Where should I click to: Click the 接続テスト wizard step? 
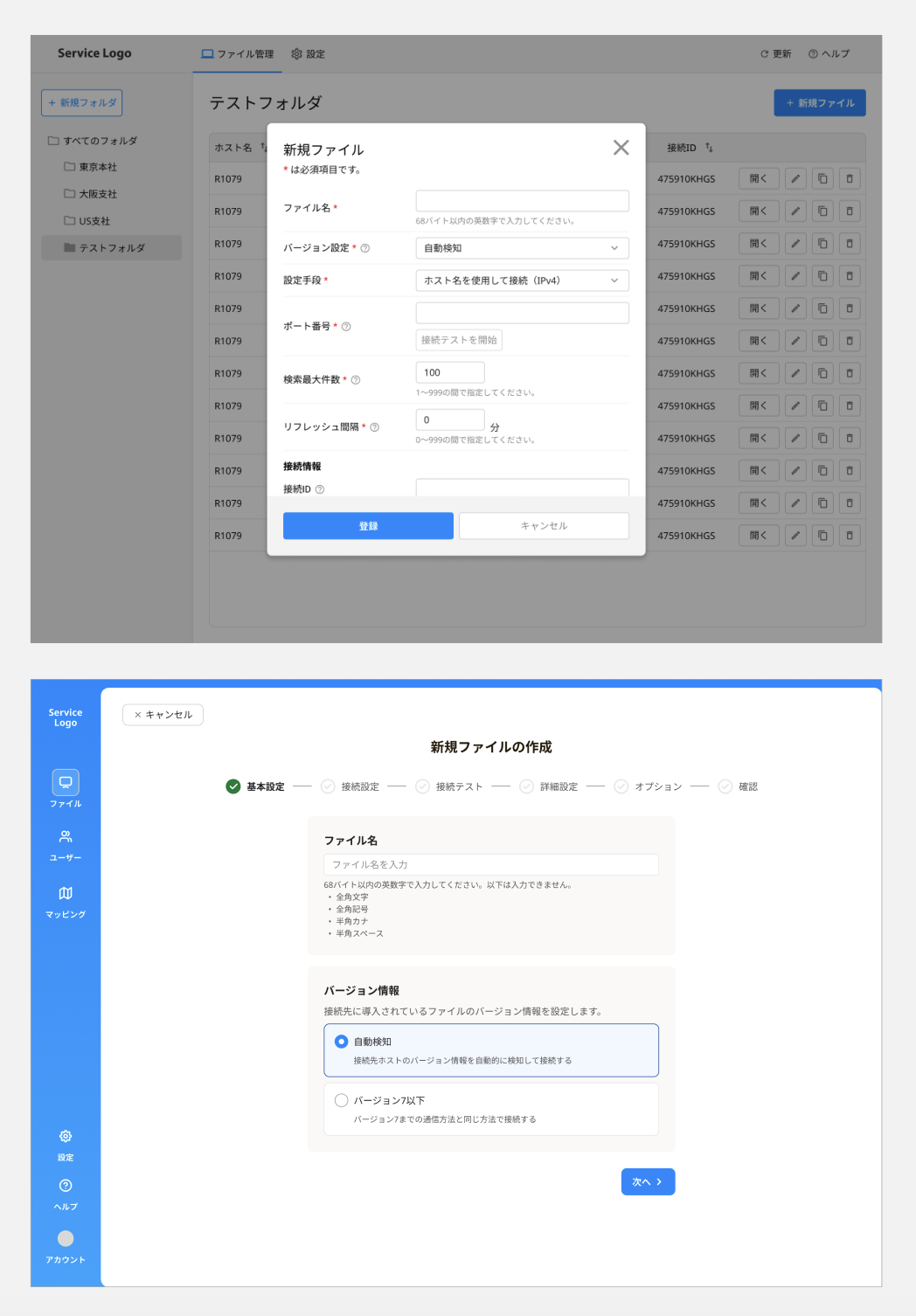(x=449, y=786)
